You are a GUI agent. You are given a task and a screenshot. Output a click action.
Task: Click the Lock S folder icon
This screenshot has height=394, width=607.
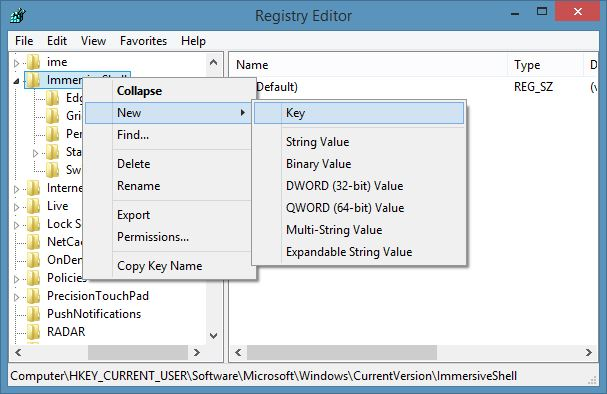coord(33,224)
